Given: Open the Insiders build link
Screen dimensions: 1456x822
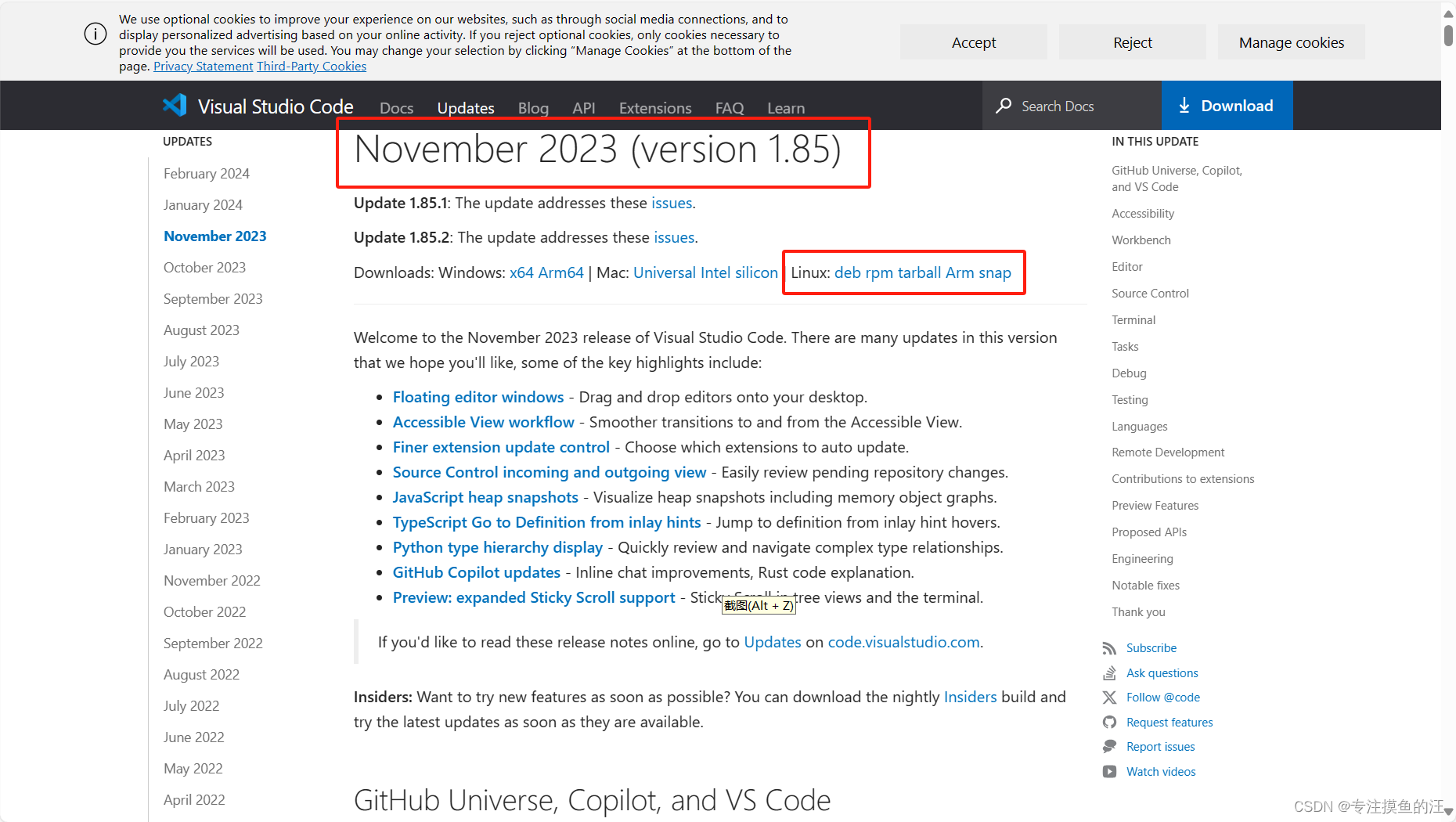Looking at the screenshot, I should (971, 697).
